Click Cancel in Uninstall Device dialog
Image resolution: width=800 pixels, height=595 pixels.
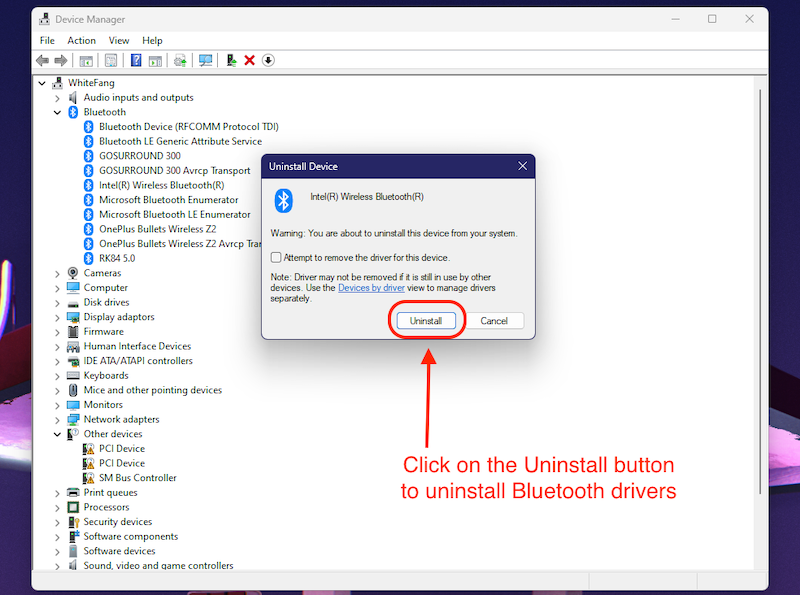(494, 320)
